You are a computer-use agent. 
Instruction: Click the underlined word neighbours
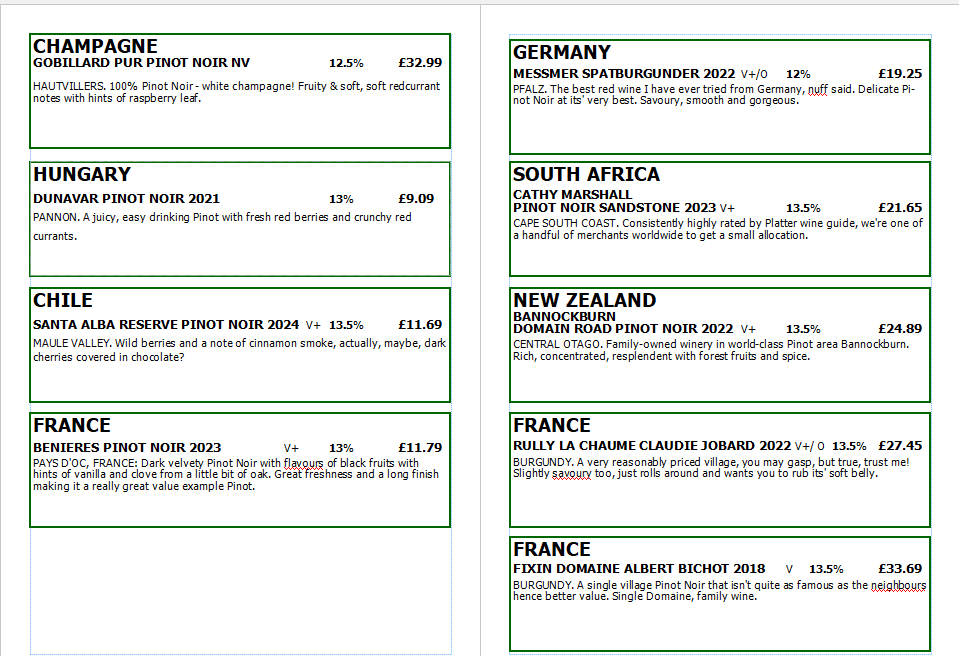pyautogui.click(x=898, y=585)
